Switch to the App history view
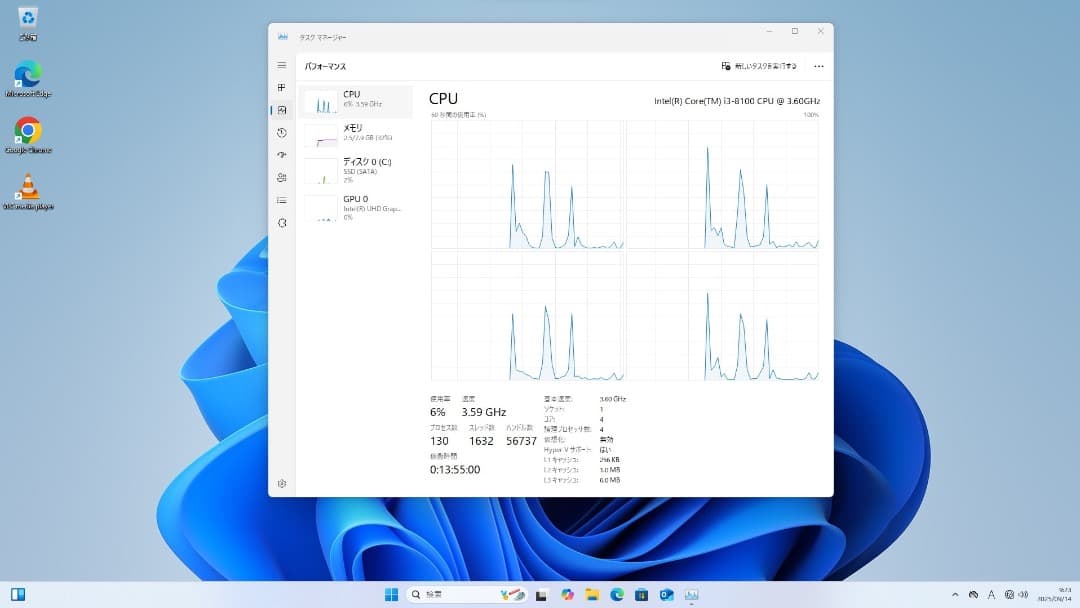Image resolution: width=1080 pixels, height=608 pixels. (281, 132)
